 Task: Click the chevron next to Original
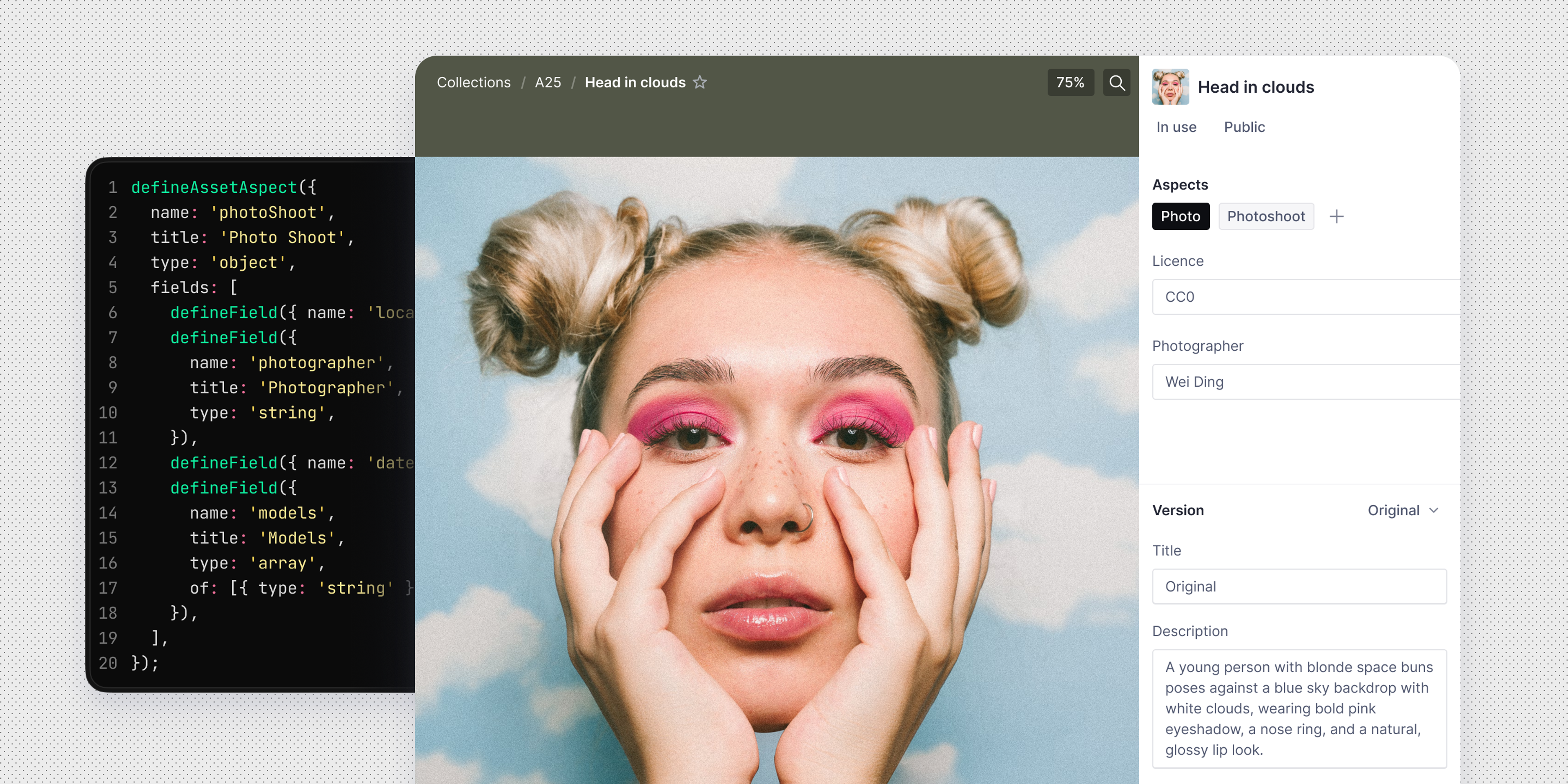coord(1434,510)
